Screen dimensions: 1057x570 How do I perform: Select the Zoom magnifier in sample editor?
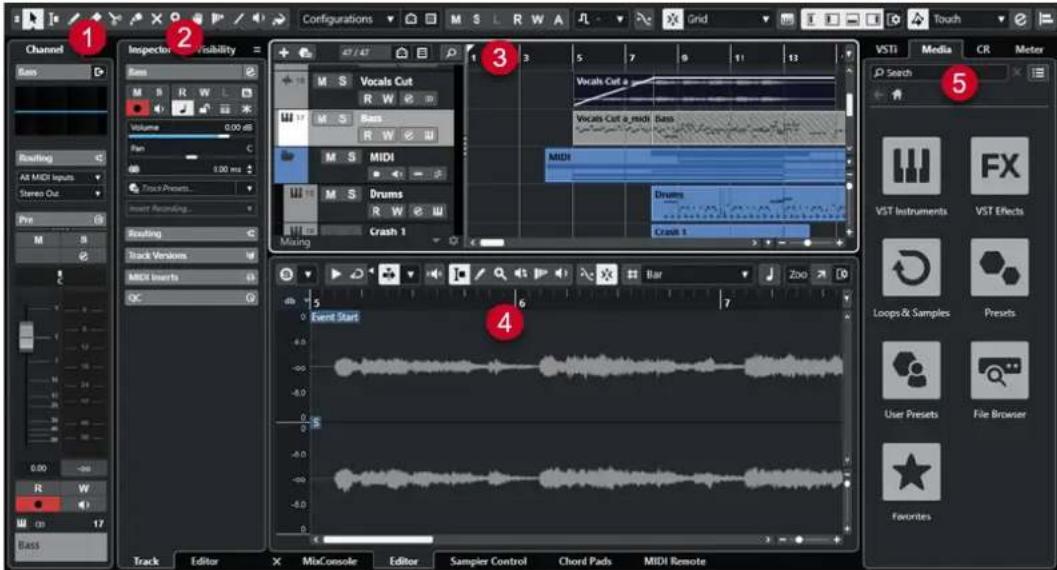coord(500,274)
